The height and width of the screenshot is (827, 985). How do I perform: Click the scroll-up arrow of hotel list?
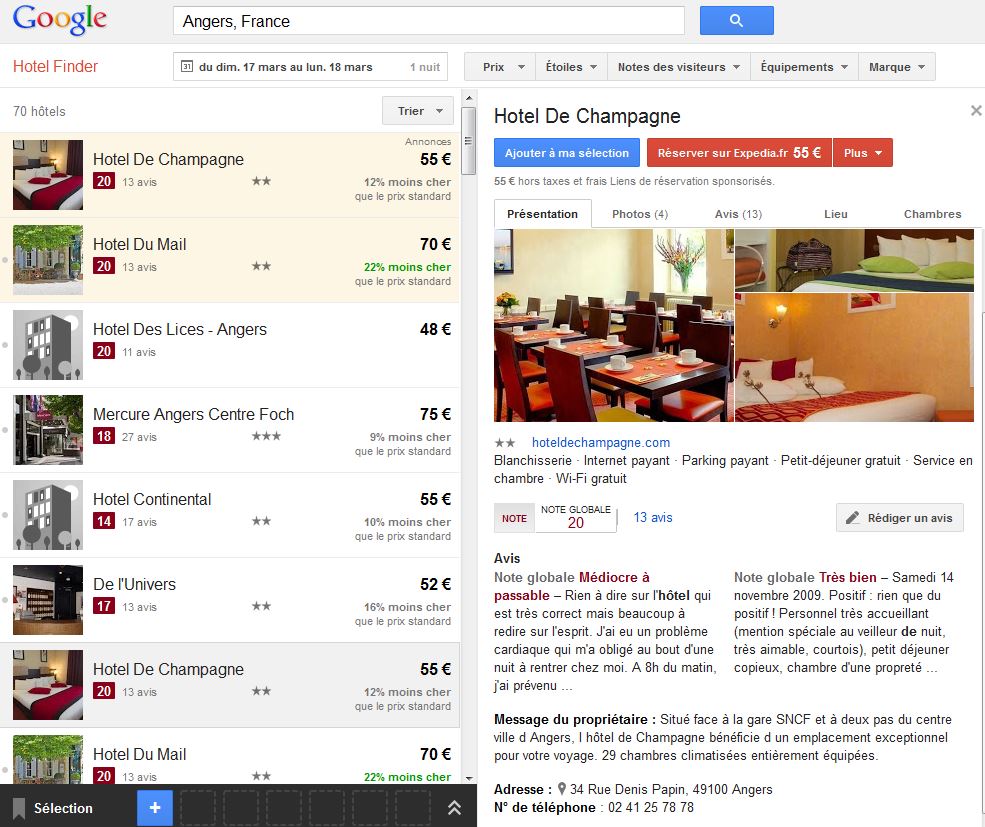point(468,98)
